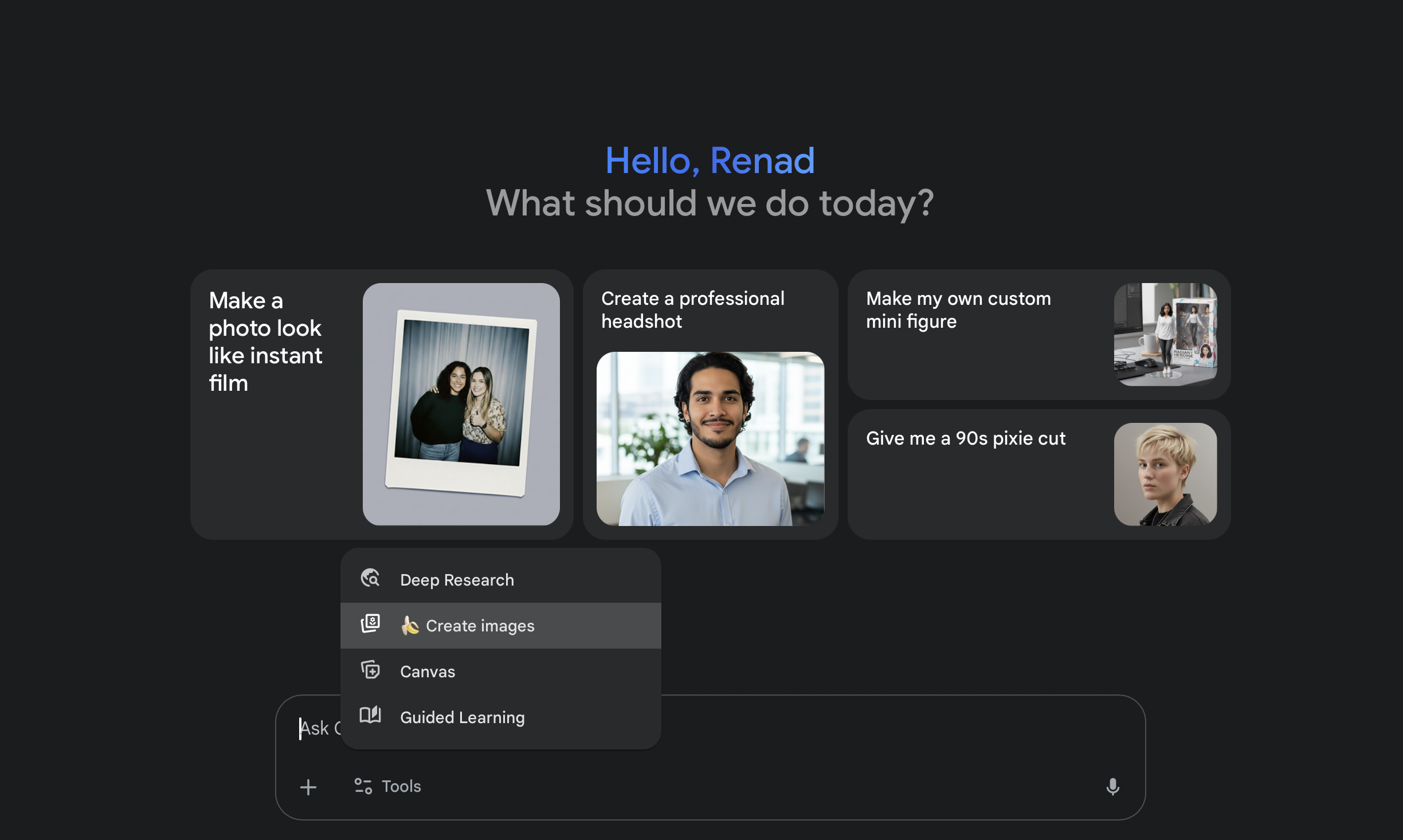Select the Canvas menu option
Screen dimensions: 1403x840
[x=428, y=672]
